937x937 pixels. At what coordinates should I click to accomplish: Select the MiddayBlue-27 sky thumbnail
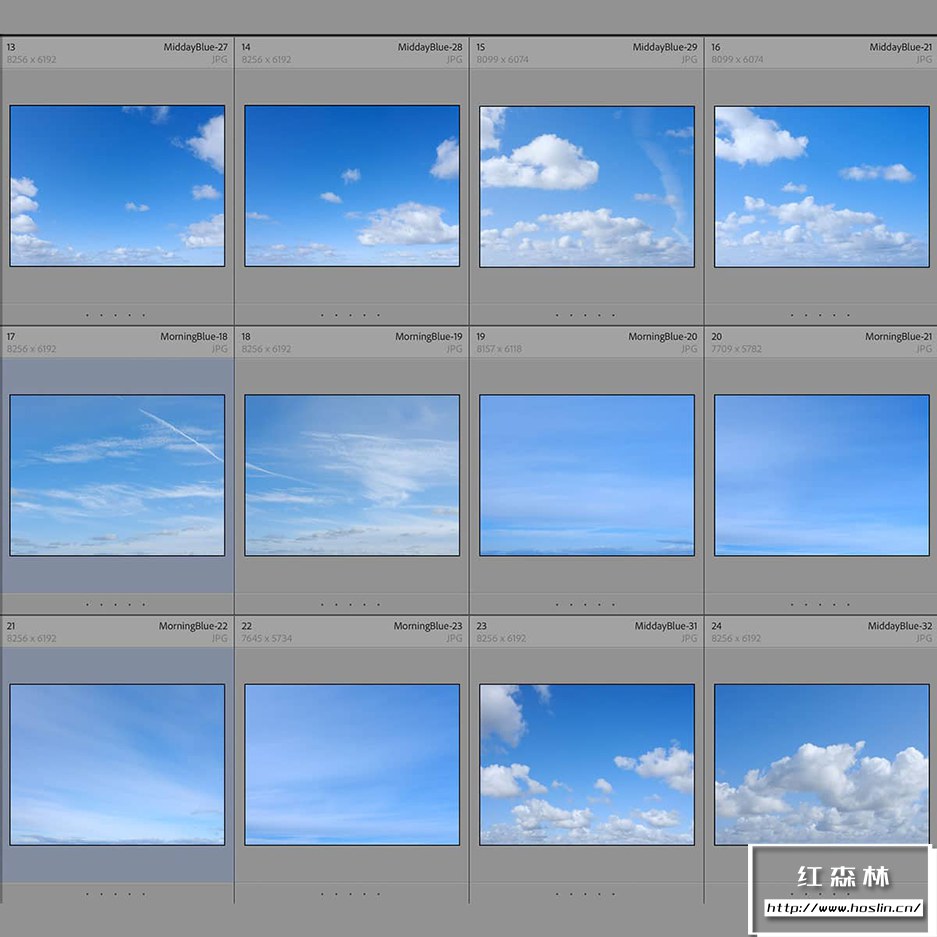click(117, 186)
